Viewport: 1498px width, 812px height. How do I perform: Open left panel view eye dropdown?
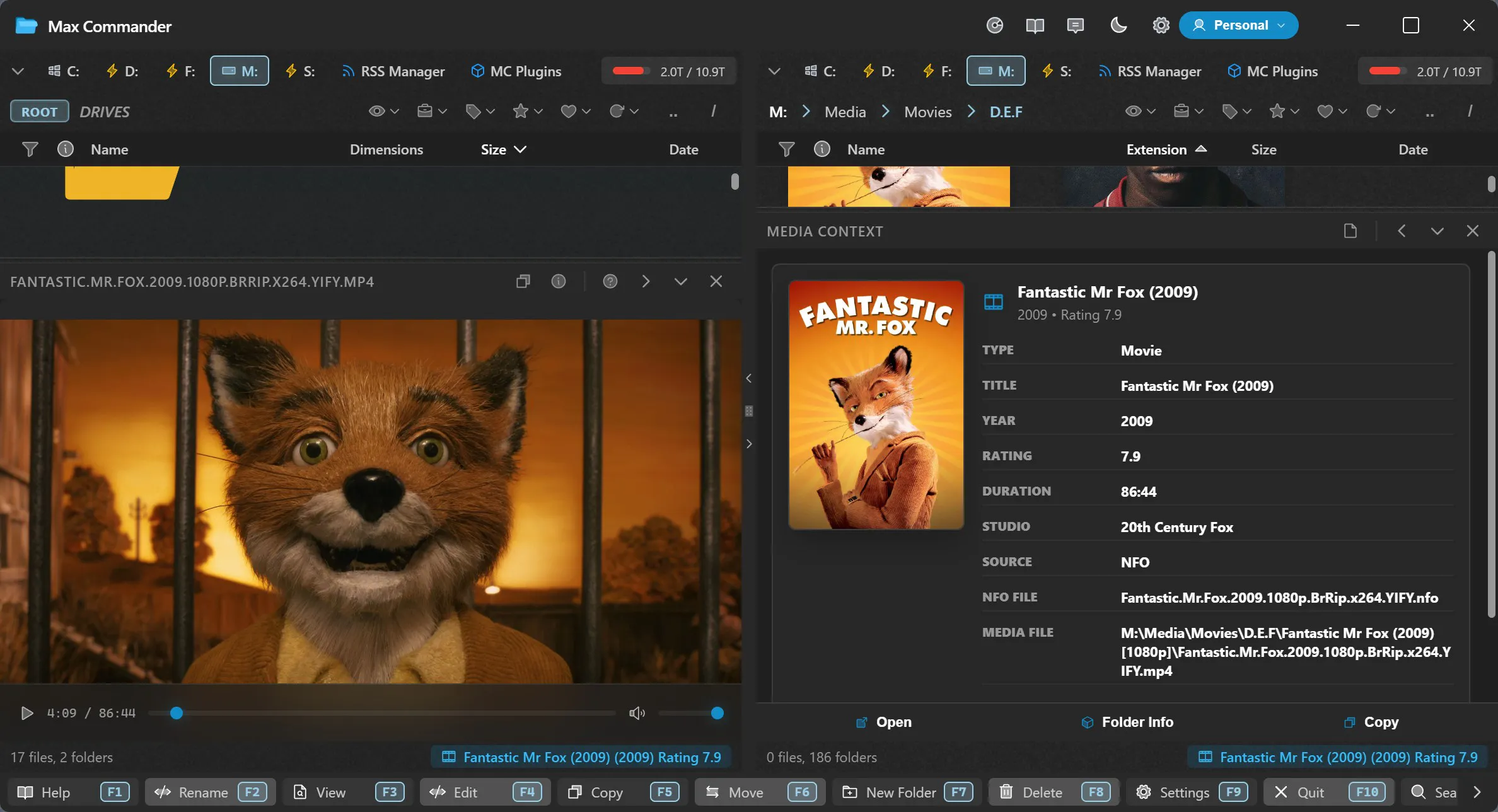point(383,112)
